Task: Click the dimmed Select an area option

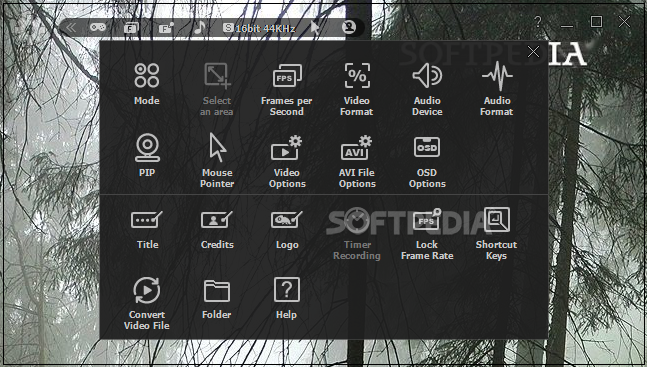Action: click(217, 90)
